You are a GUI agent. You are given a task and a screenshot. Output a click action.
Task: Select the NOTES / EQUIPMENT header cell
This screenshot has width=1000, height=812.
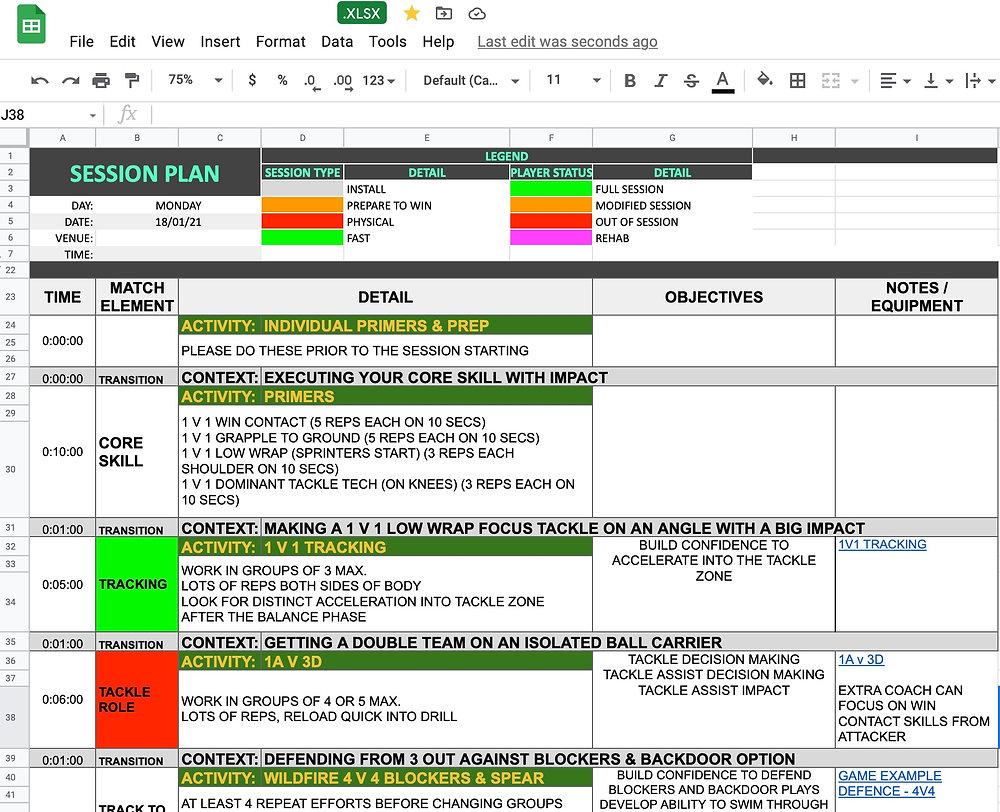[x=916, y=297]
